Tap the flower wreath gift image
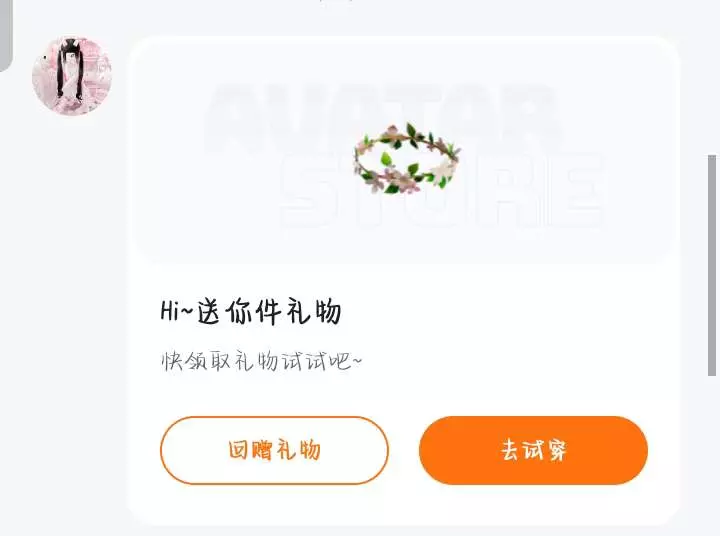 tap(406, 158)
